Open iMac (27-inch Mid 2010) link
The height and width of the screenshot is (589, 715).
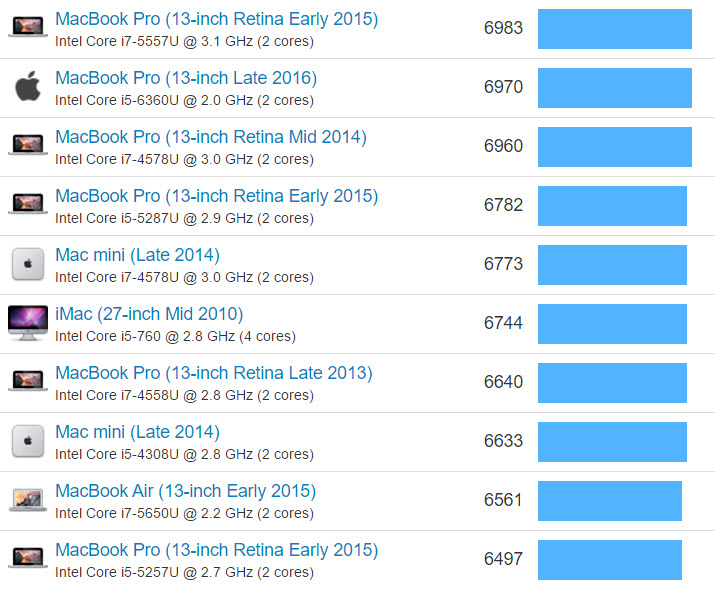pyautogui.click(x=149, y=314)
